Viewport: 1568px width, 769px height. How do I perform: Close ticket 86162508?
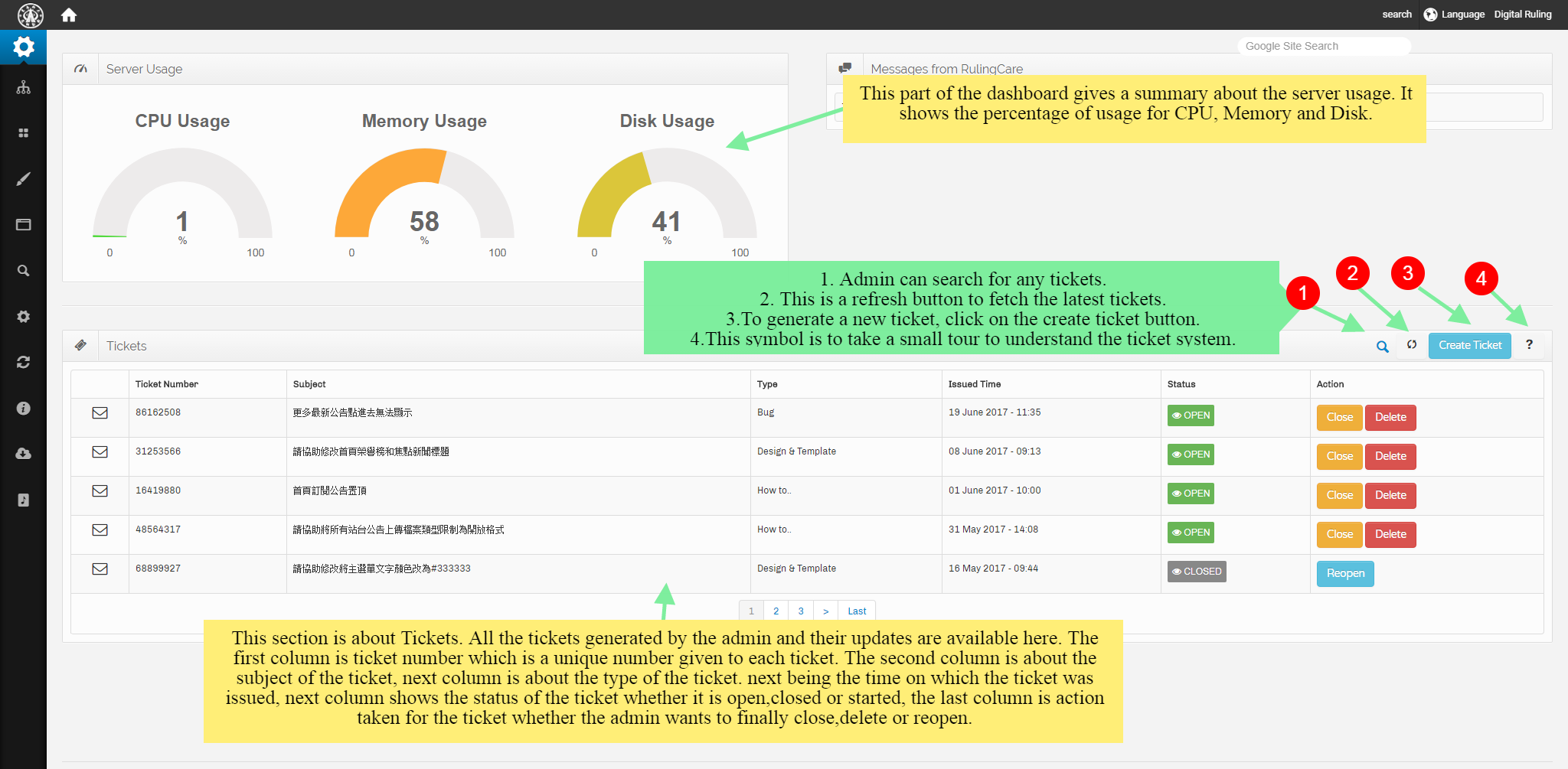tap(1339, 418)
